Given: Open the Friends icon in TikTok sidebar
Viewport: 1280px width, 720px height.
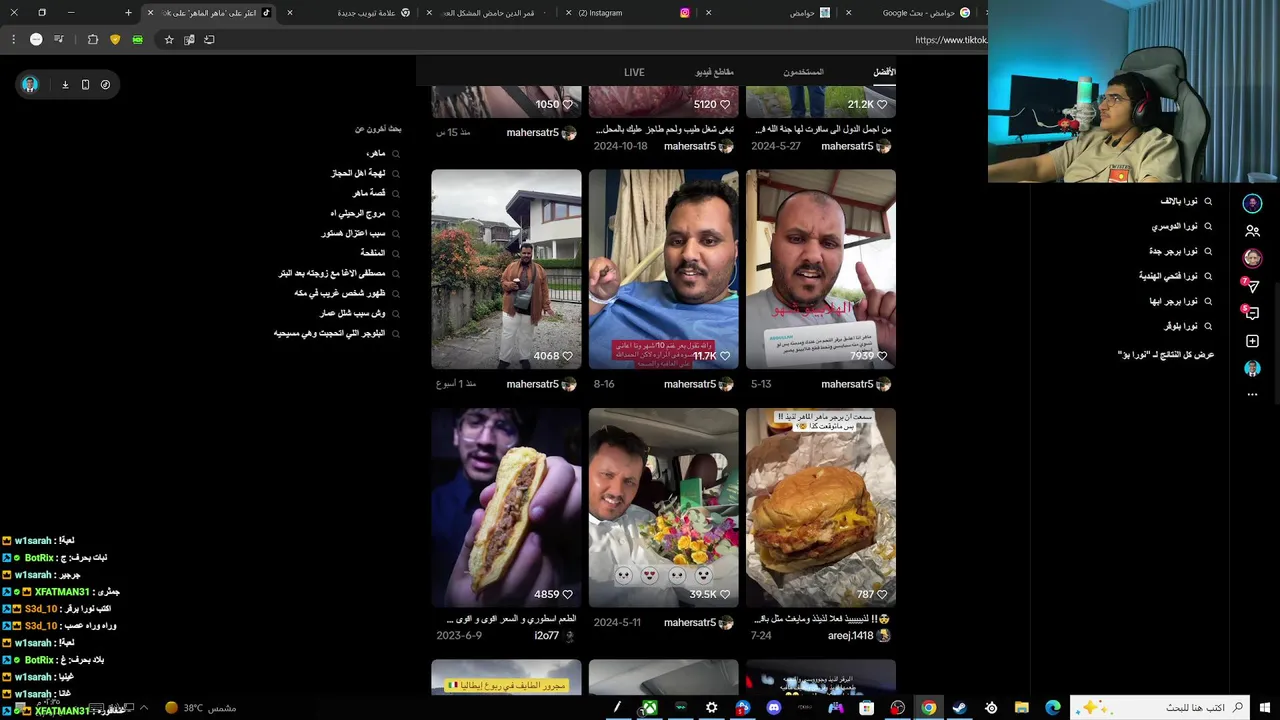Looking at the screenshot, I should (x=1252, y=231).
